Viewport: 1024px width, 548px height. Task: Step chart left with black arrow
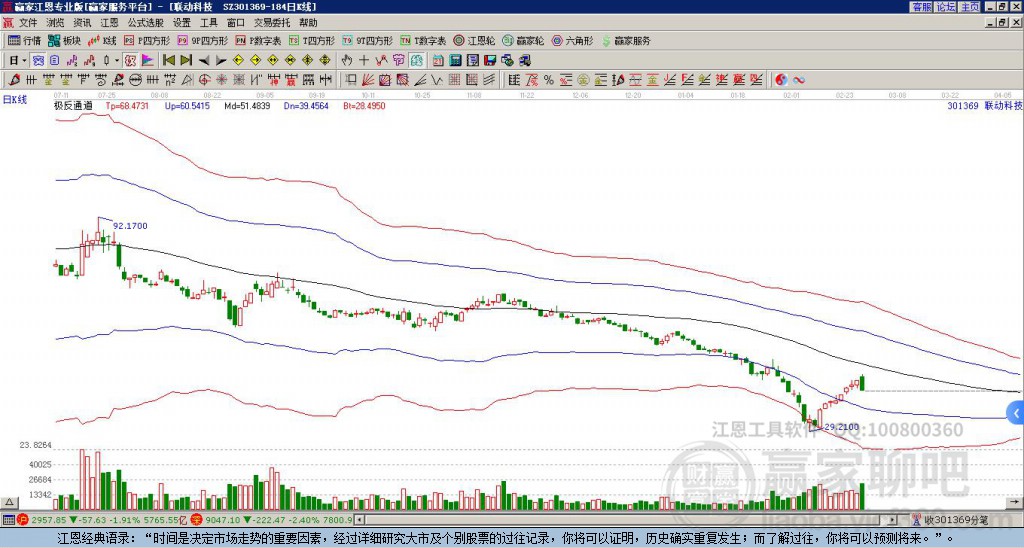coord(204,61)
